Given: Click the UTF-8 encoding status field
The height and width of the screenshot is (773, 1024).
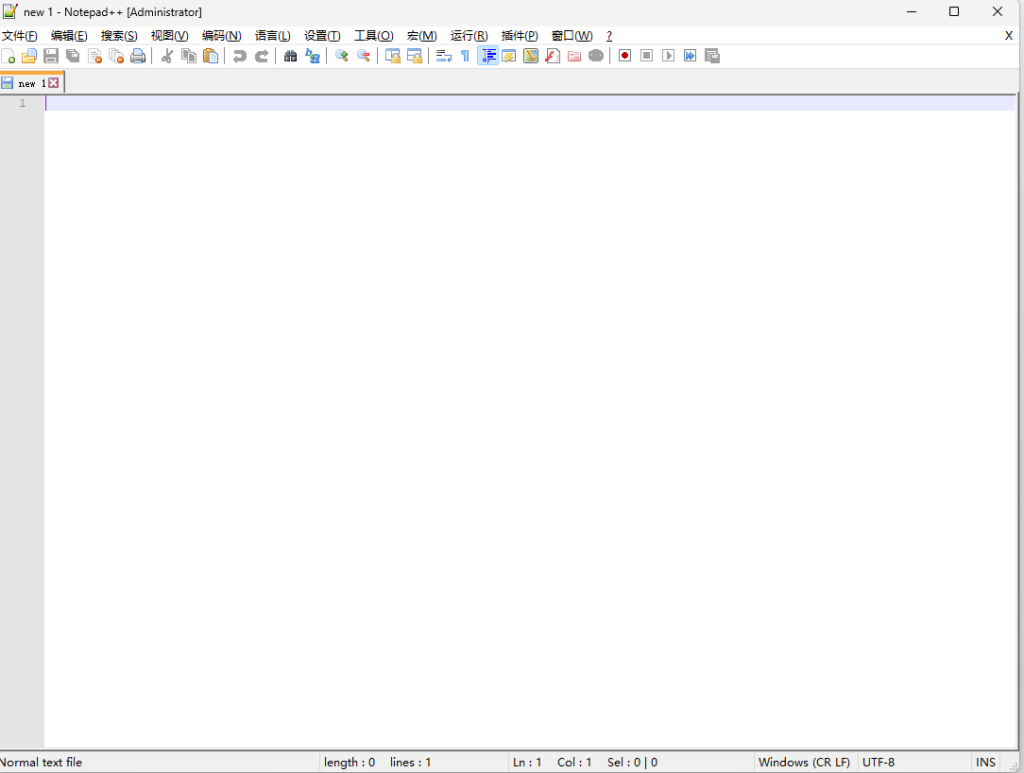Looking at the screenshot, I should pos(878,762).
